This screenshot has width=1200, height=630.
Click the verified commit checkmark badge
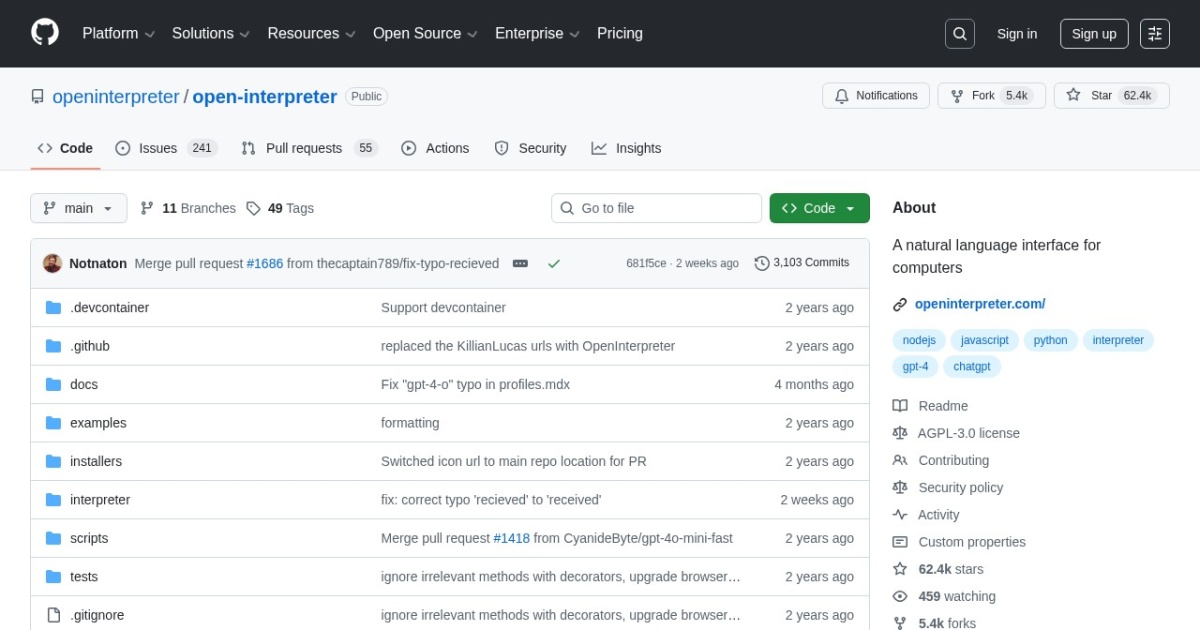(x=554, y=263)
